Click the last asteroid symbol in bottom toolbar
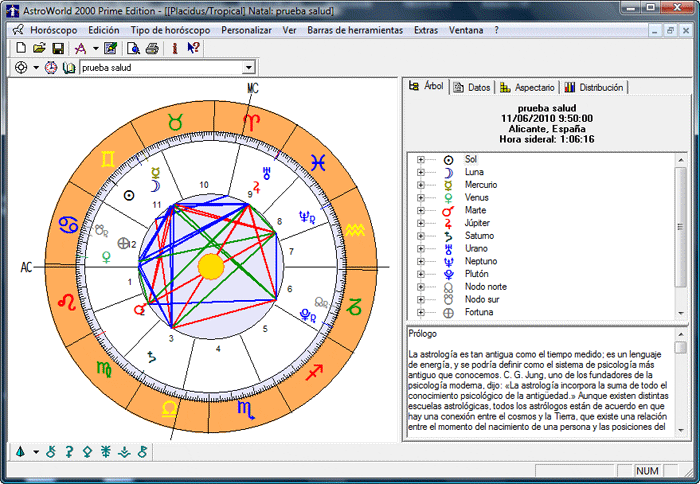Image resolution: width=700 pixels, height=484 pixels. (142, 452)
